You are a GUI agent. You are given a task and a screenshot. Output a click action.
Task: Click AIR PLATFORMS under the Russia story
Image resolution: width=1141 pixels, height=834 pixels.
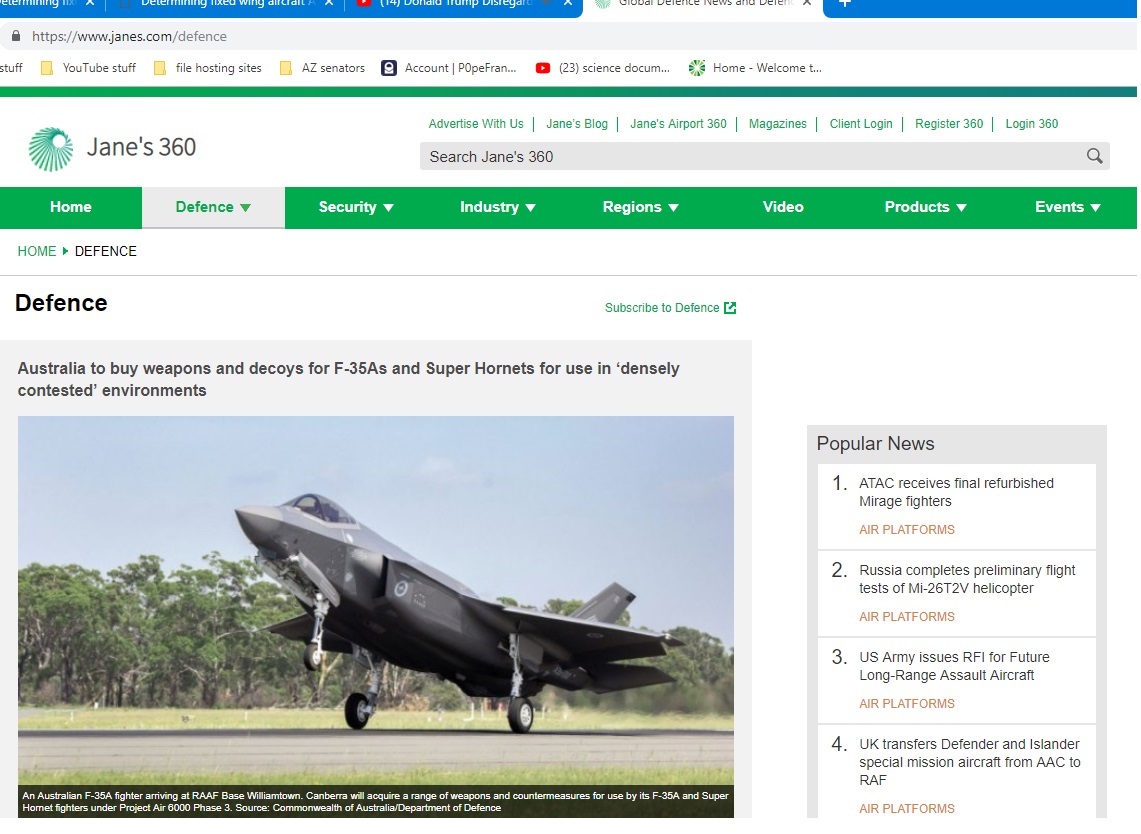coord(909,618)
